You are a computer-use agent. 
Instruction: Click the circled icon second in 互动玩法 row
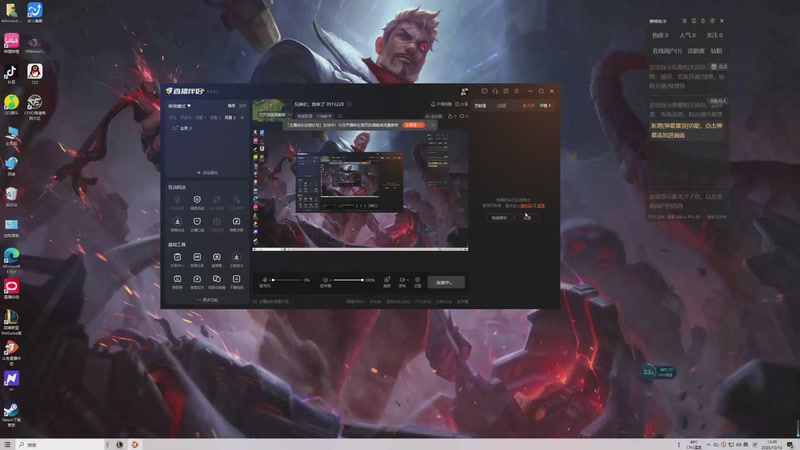tap(197, 199)
